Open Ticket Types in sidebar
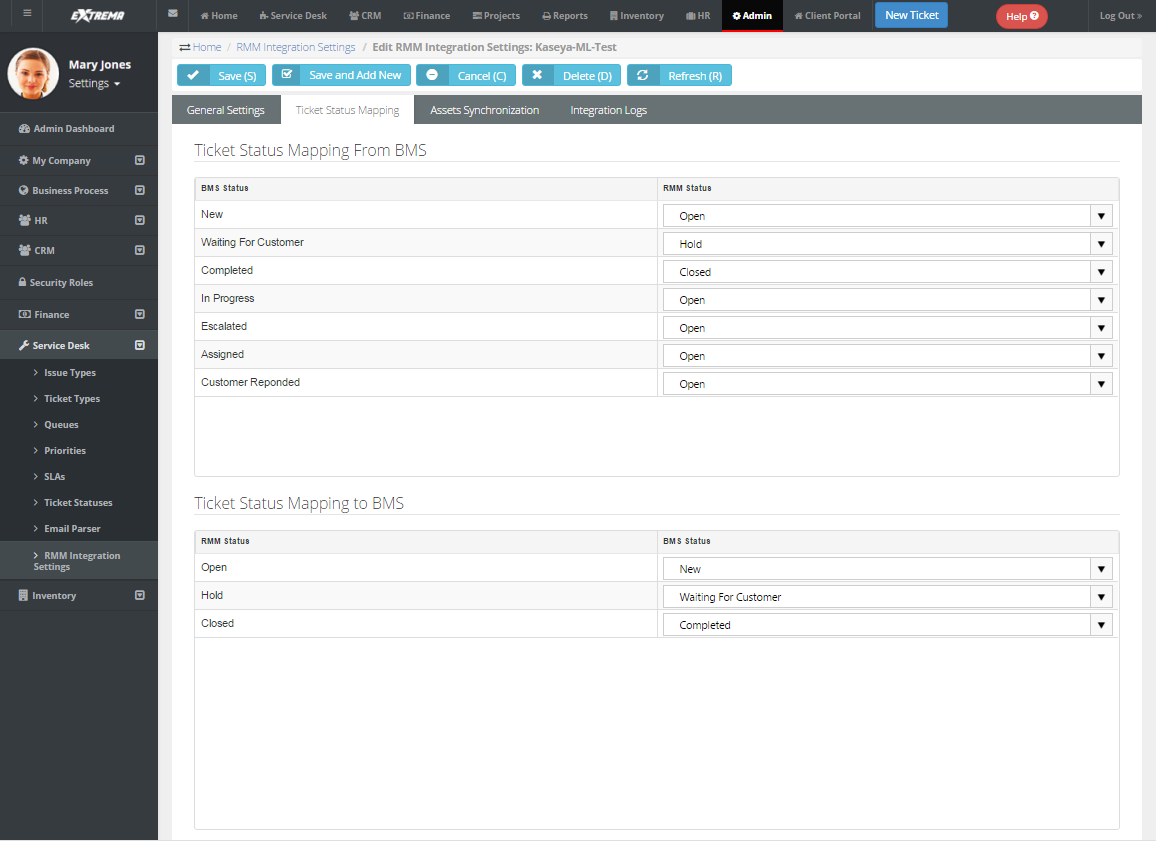This screenshot has width=1156, height=841. point(72,398)
